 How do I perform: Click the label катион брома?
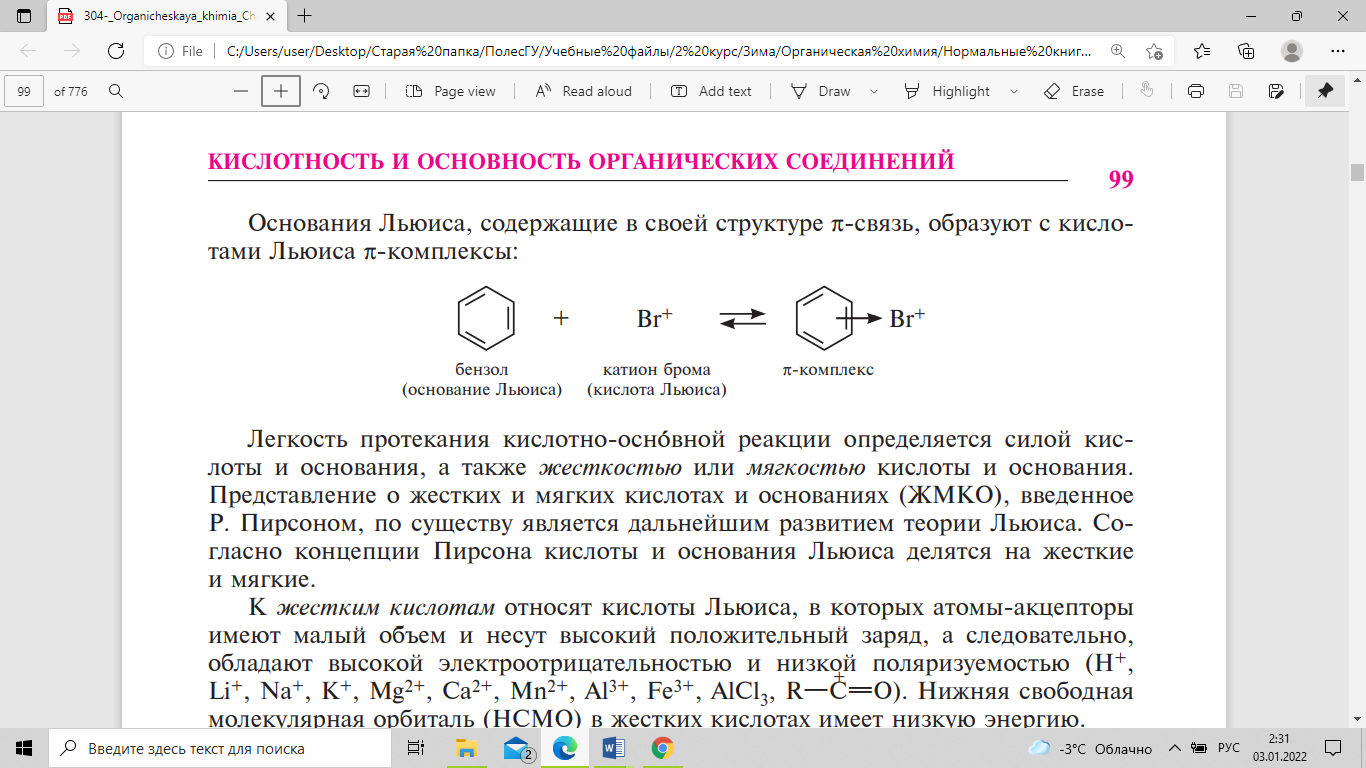[x=657, y=369]
